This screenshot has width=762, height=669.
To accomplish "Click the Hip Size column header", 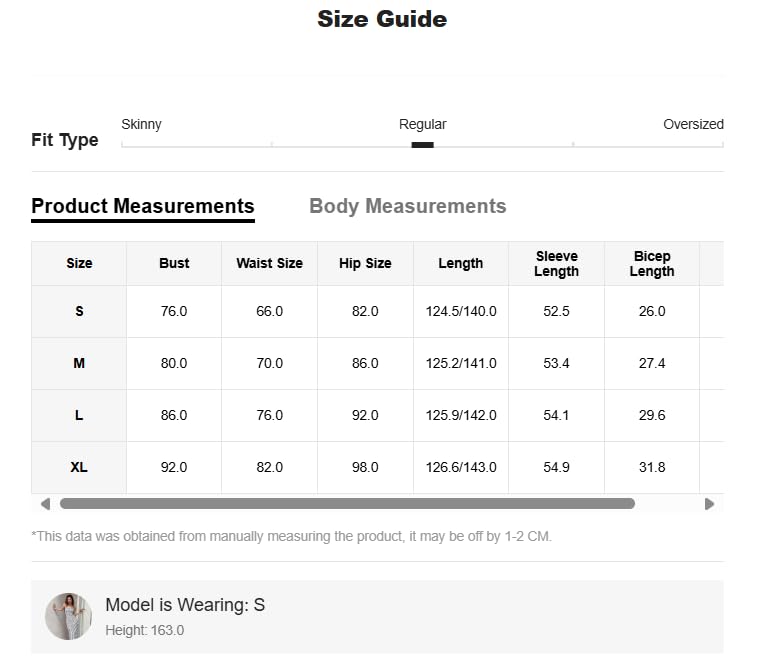I will pyautogui.click(x=365, y=263).
